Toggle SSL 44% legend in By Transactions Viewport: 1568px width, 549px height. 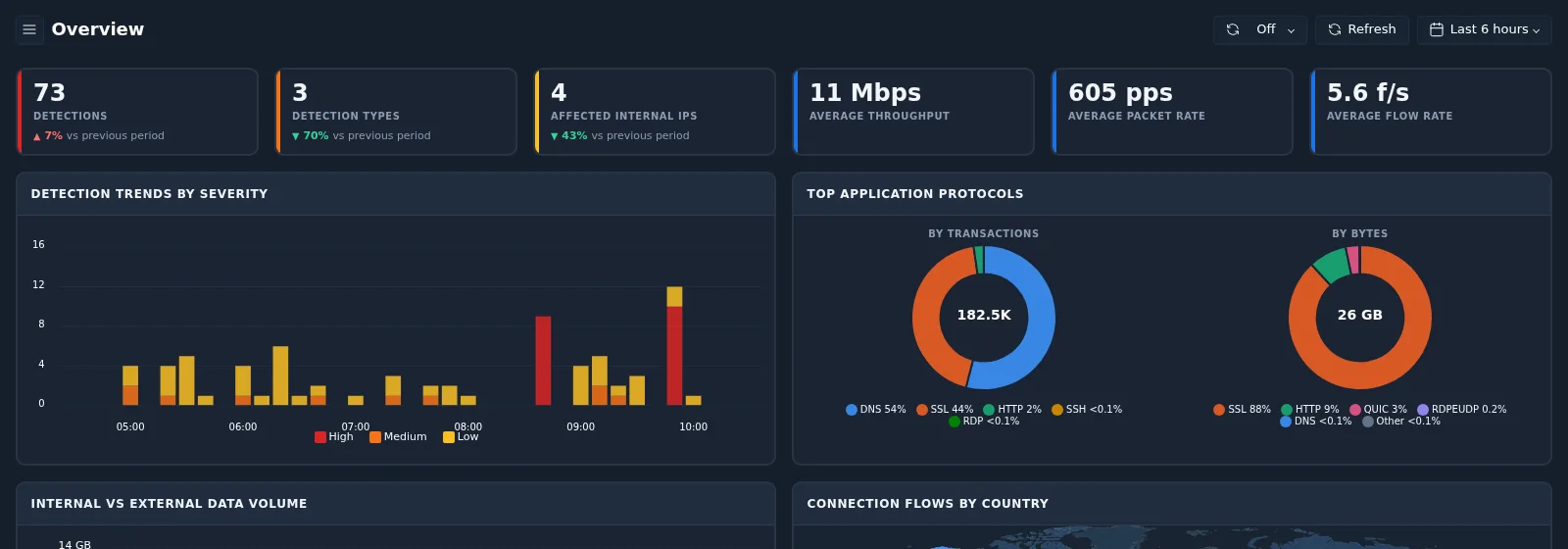click(x=945, y=410)
